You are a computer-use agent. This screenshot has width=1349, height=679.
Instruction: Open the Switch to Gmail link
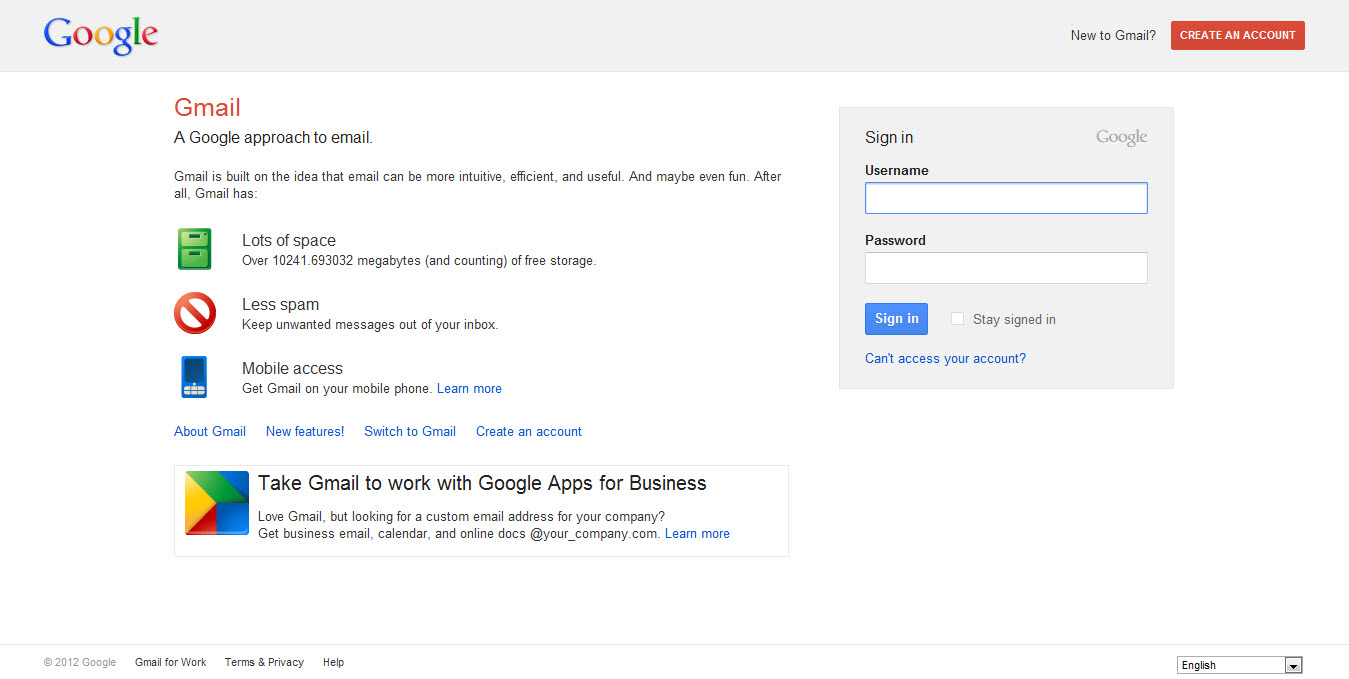(410, 431)
